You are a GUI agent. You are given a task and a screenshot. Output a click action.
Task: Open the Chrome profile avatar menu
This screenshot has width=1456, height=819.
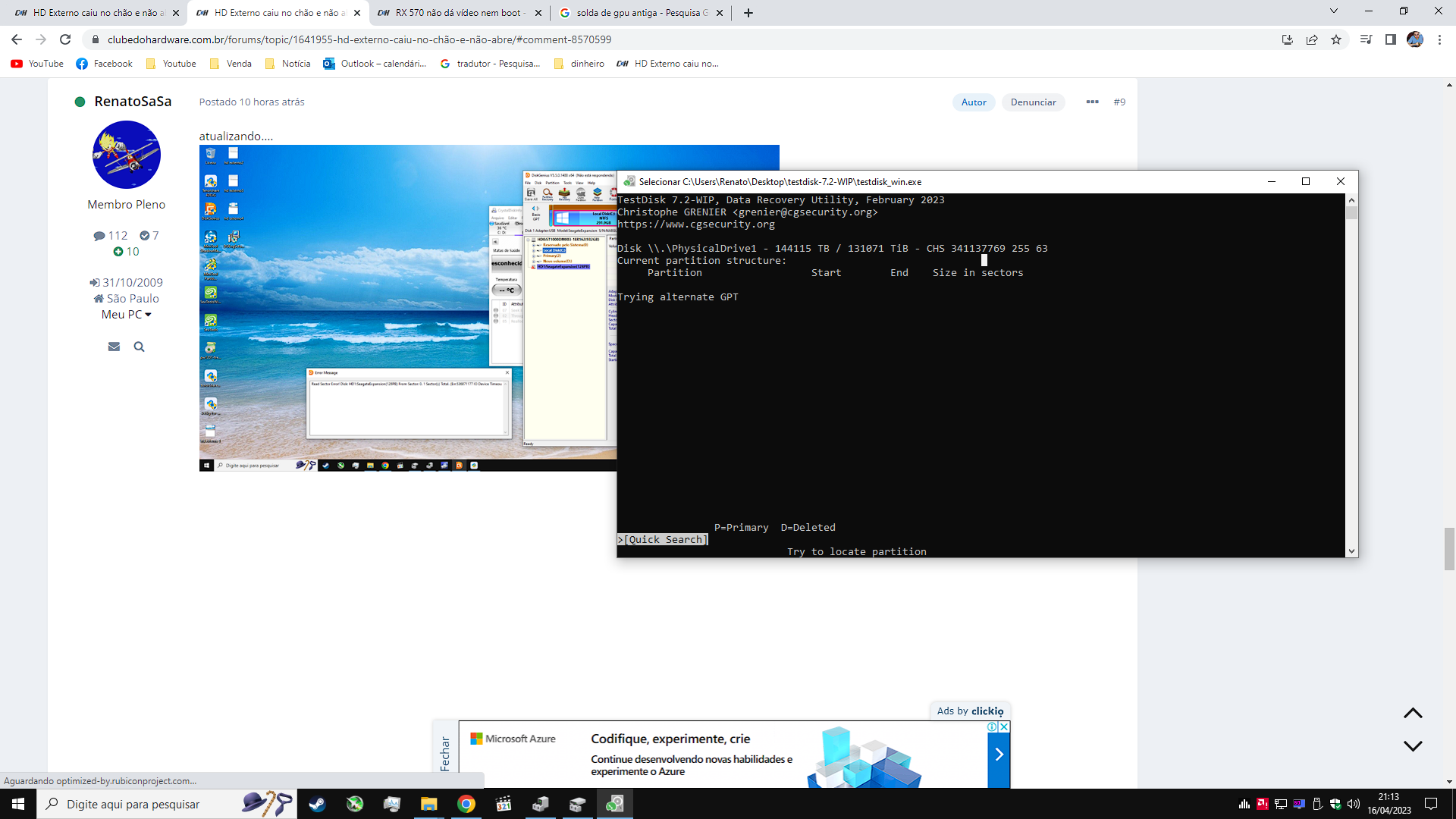pos(1415,39)
